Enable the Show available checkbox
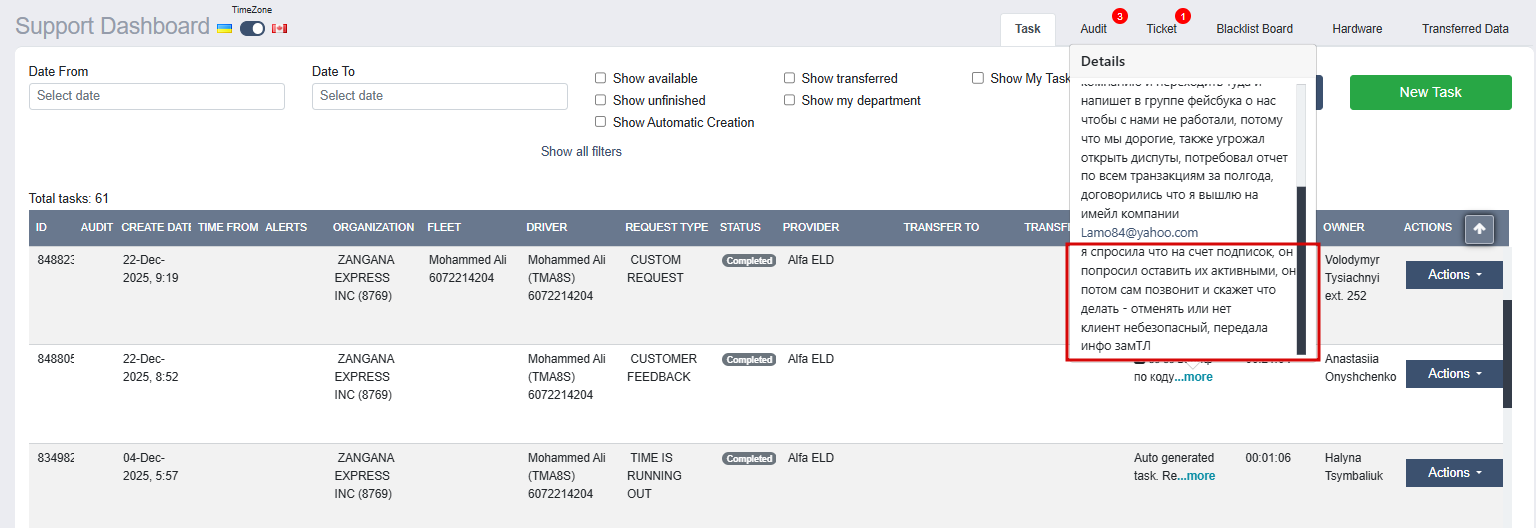The image size is (1536, 528). (x=600, y=78)
